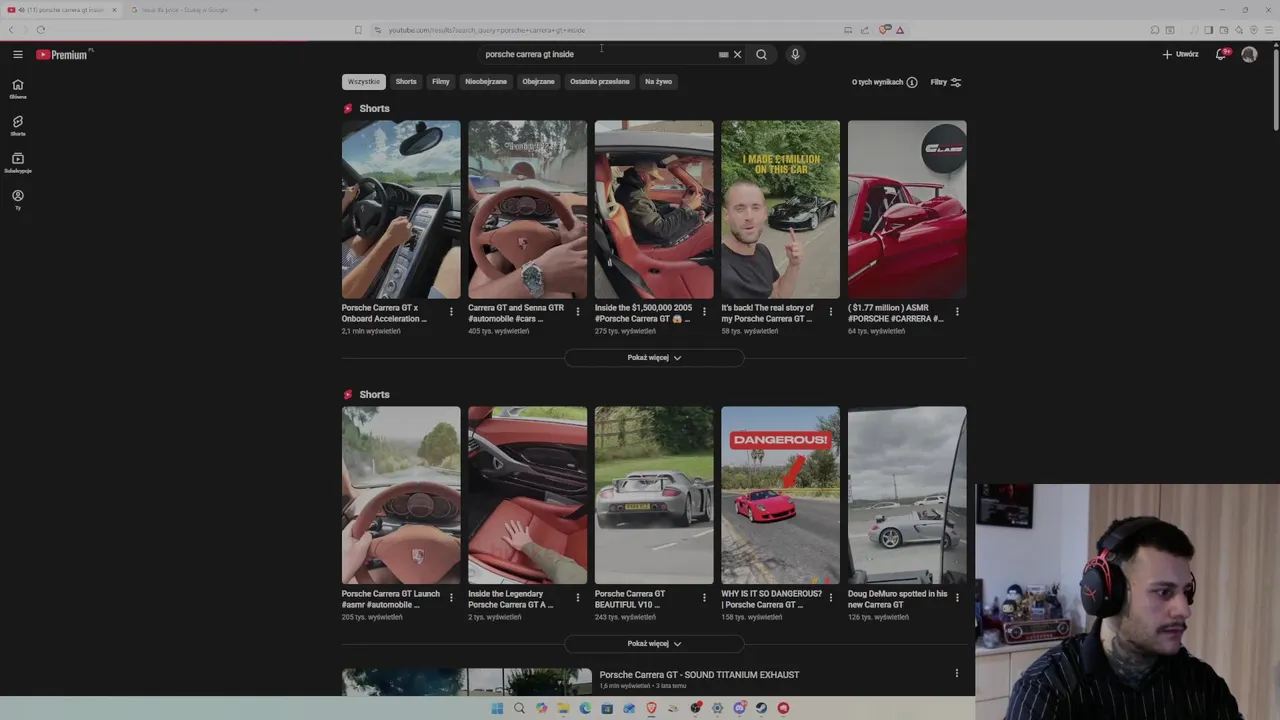This screenshot has height=720, width=1280.
Task: Open options menu for Inside the $1,500,000 short
Action: pyautogui.click(x=704, y=312)
